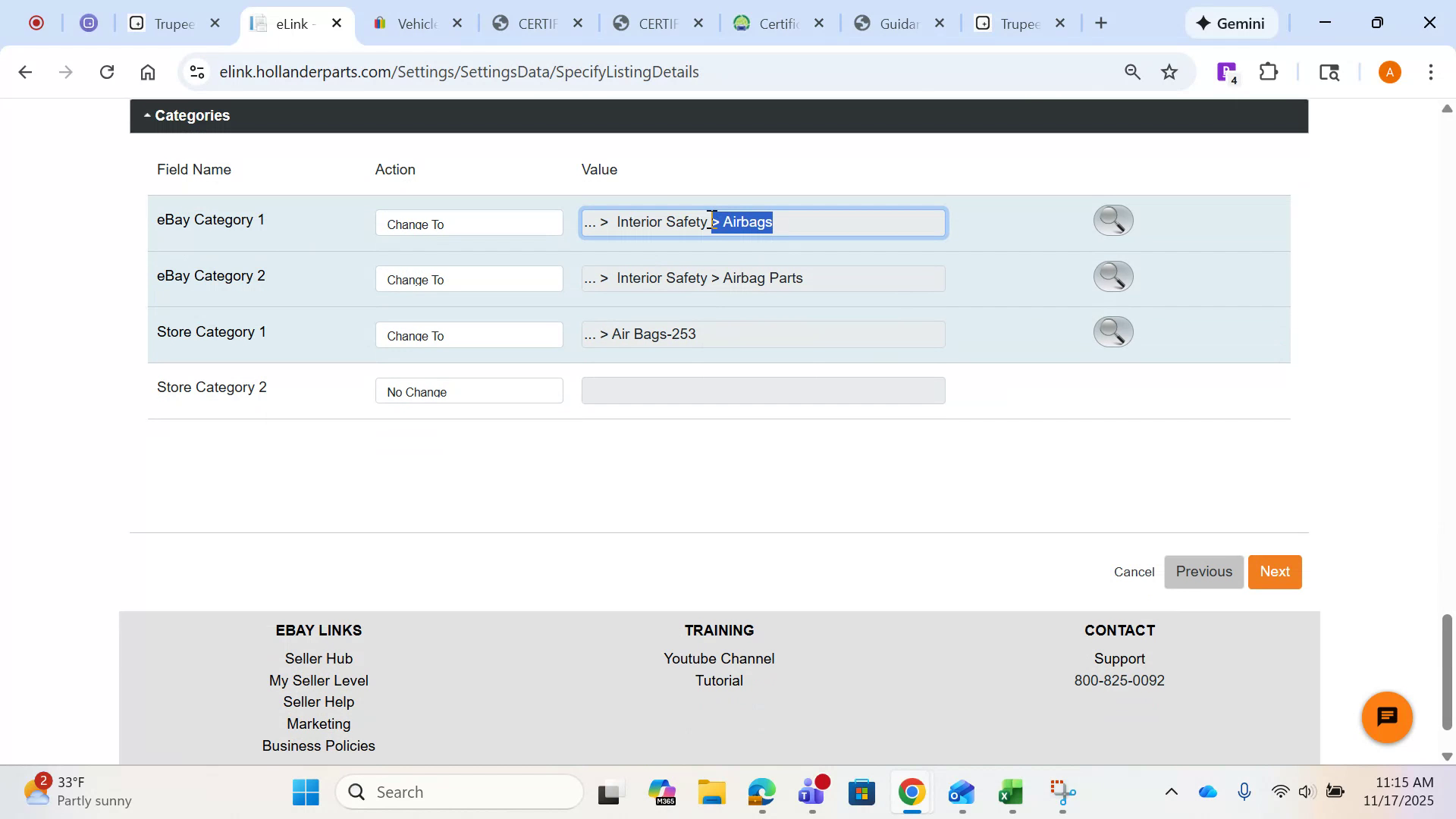Image resolution: width=1456 pixels, height=819 pixels.
Task: Open the Seller Hub link
Action: [x=318, y=658]
